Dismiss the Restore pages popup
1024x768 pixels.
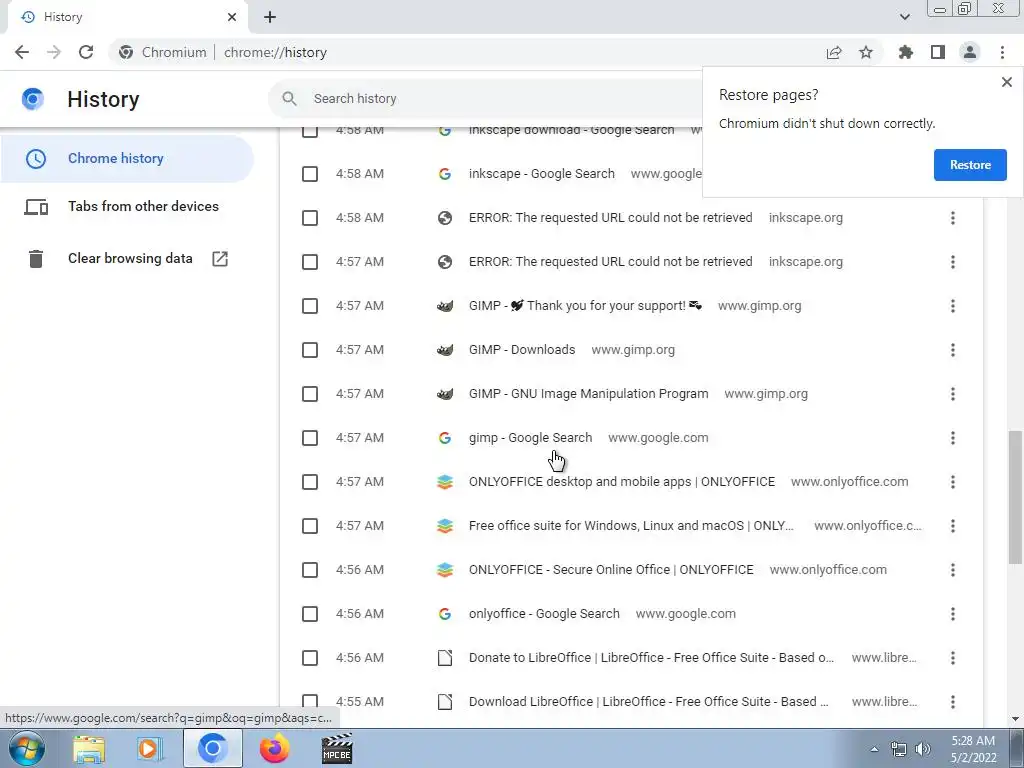(x=1006, y=82)
